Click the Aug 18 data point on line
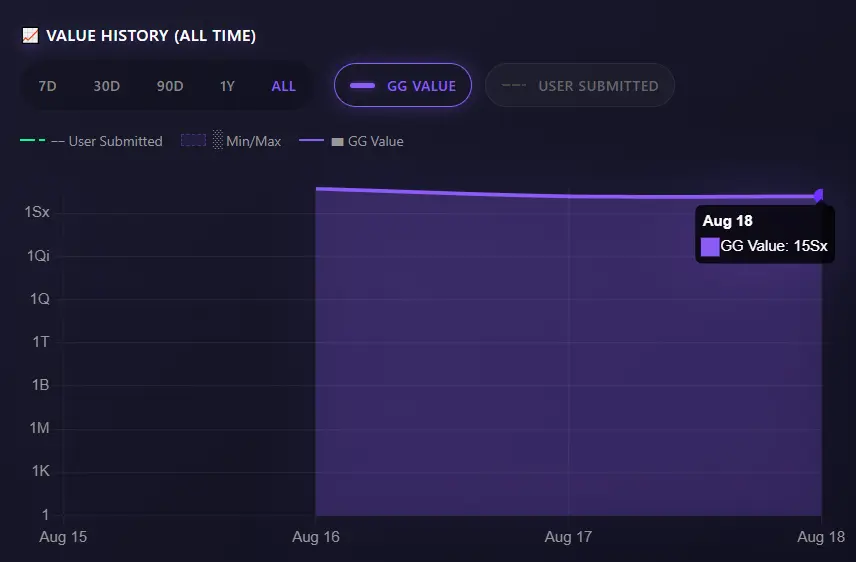856x562 pixels. pyautogui.click(x=819, y=196)
